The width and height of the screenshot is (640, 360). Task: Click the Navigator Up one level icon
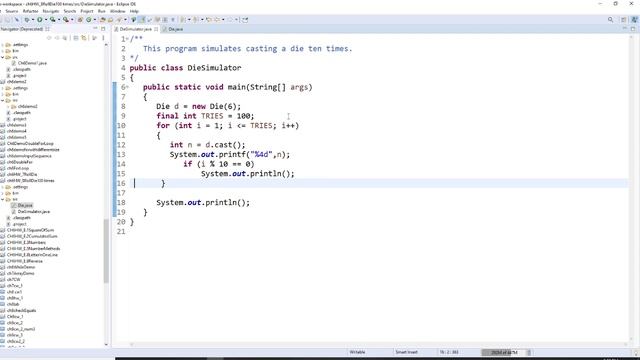point(64,38)
